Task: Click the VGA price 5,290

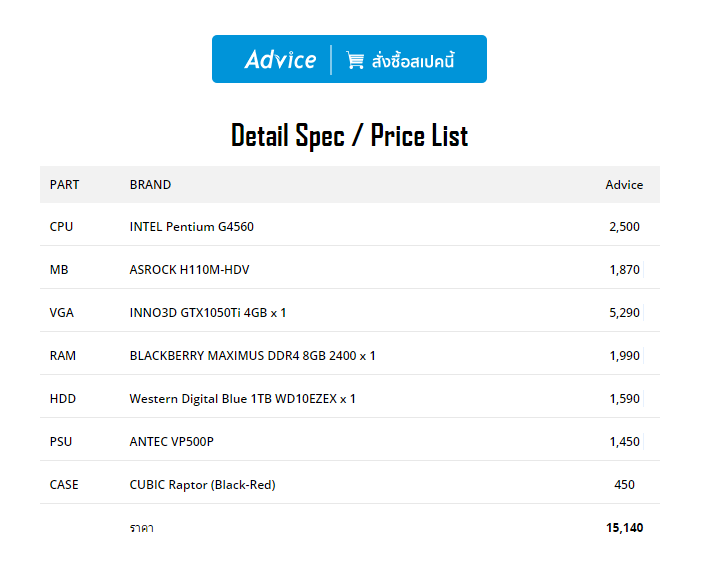Action: (624, 313)
